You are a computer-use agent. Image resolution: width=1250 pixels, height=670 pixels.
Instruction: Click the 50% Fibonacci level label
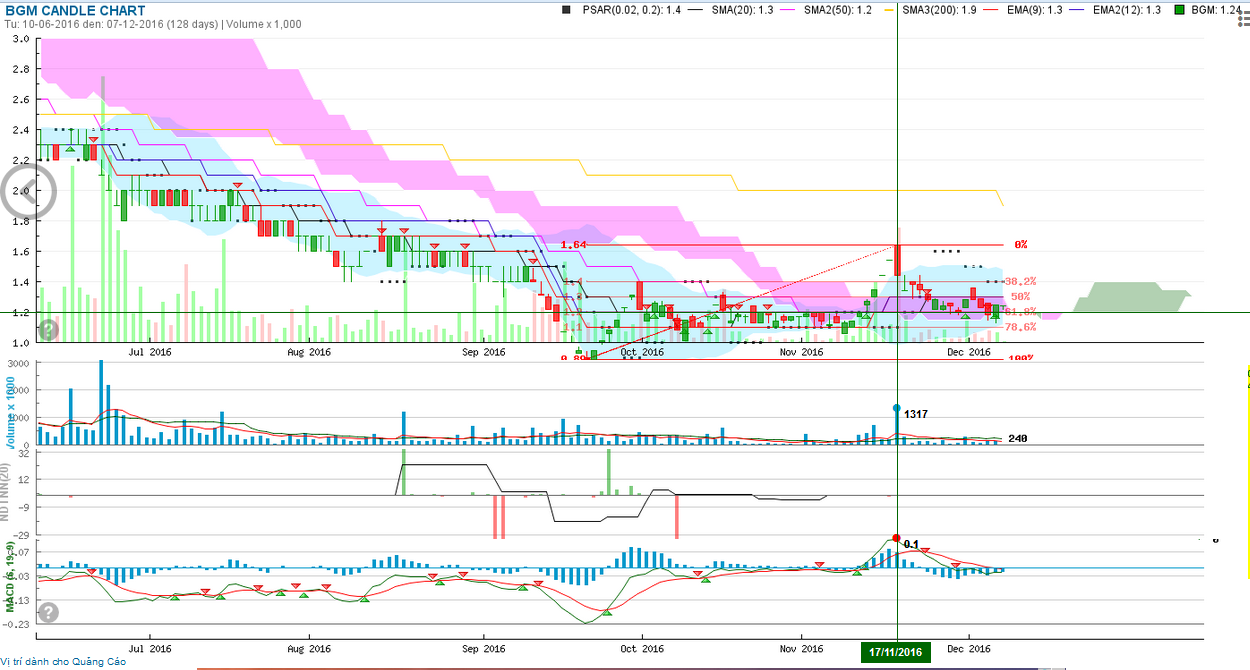tap(1020, 296)
